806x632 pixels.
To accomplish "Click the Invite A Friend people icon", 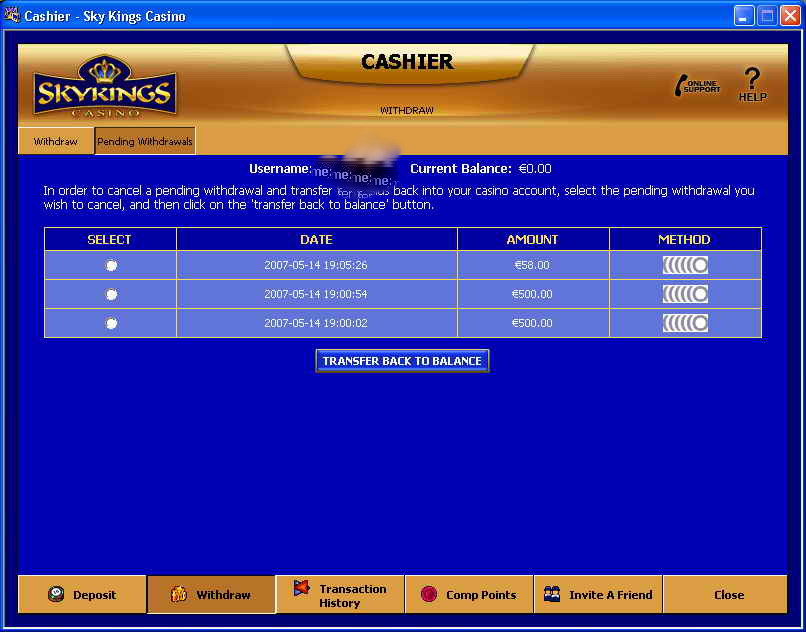I will (552, 594).
